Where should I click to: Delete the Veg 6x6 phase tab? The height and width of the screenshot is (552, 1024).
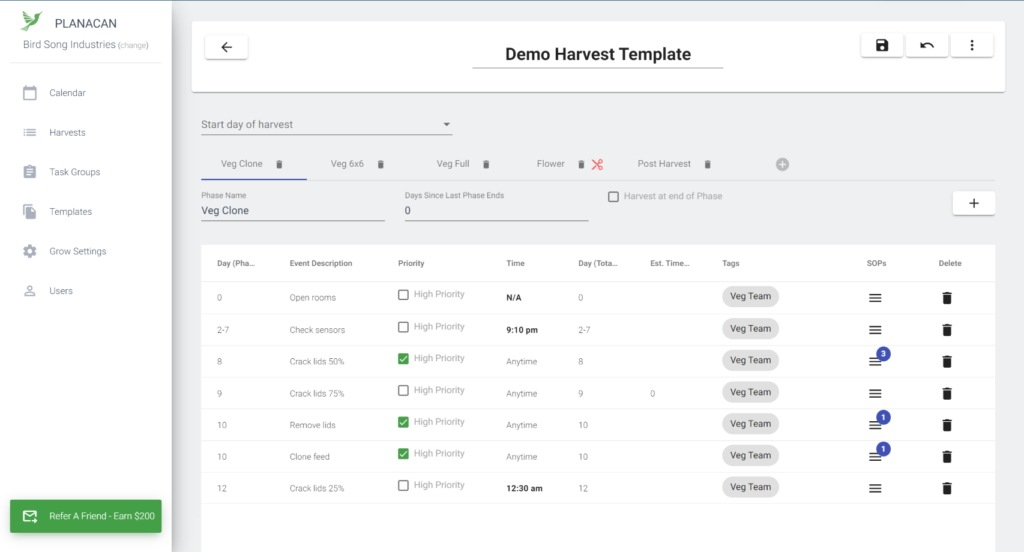[381, 165]
